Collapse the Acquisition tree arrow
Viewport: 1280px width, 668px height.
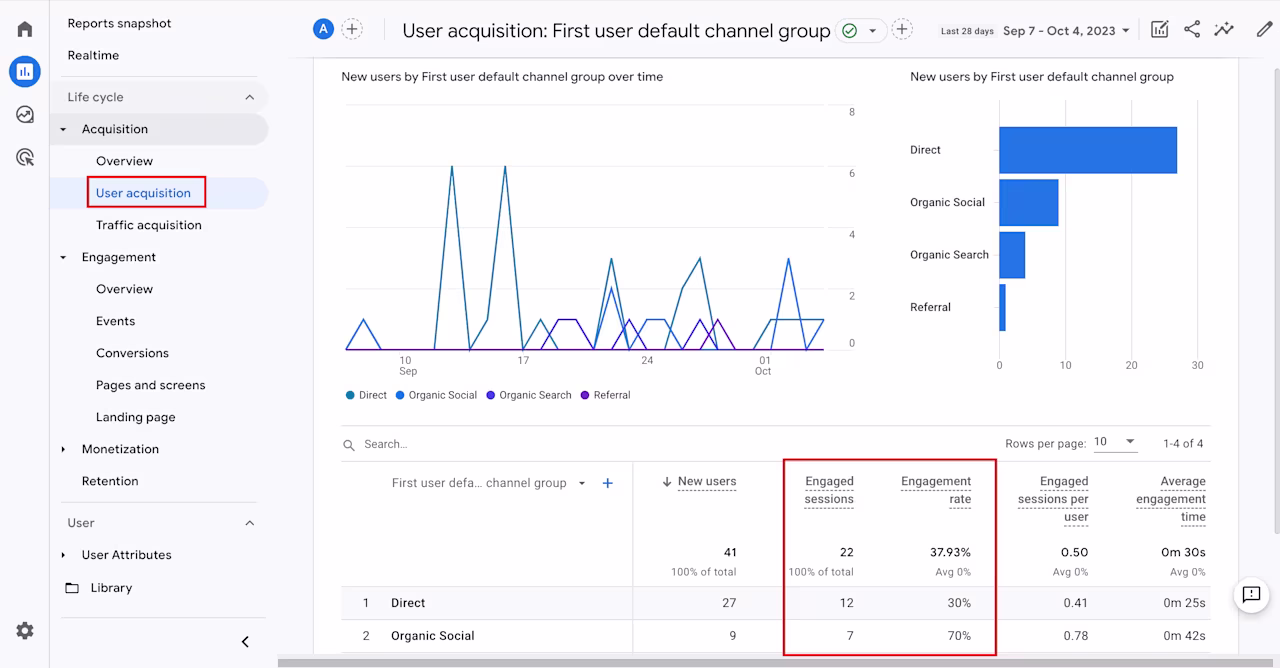(x=64, y=129)
